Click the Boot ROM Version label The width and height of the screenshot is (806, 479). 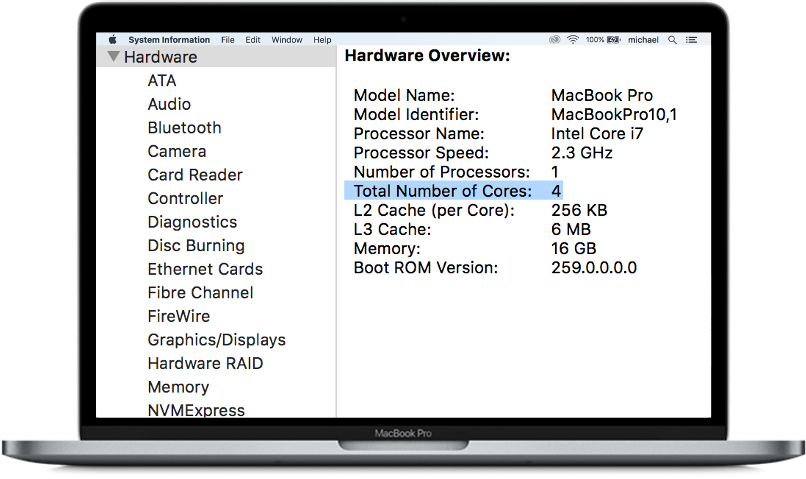tap(426, 268)
